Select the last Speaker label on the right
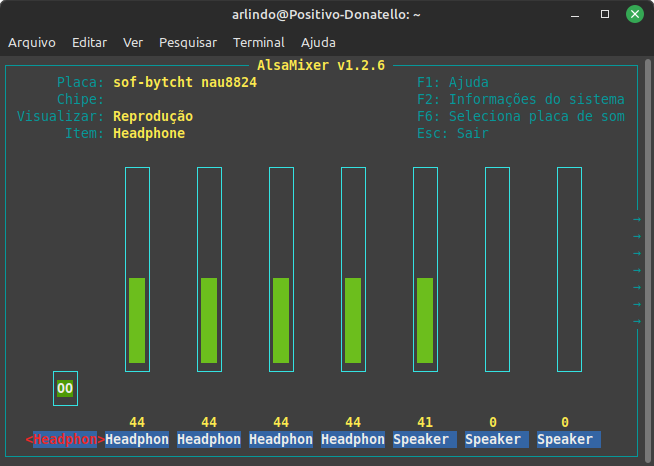This screenshot has height=466, width=654. point(569,439)
